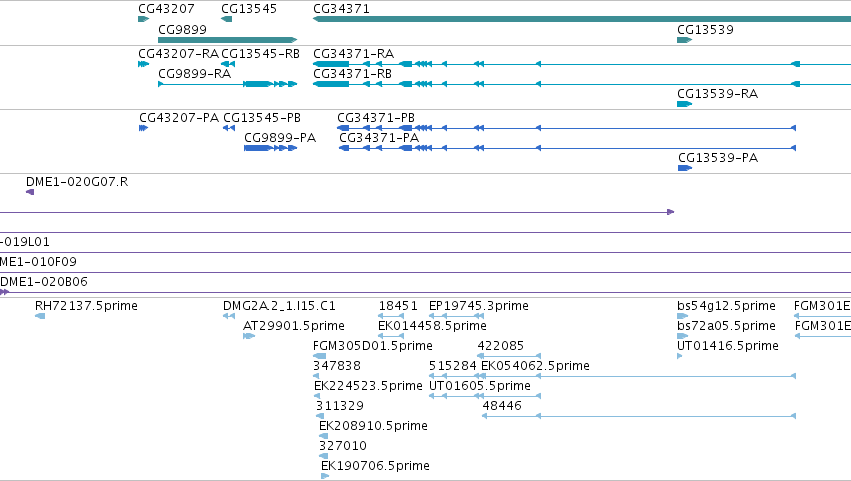Click the CG34371-PB protein label
The image size is (851, 481).
tap(376, 118)
